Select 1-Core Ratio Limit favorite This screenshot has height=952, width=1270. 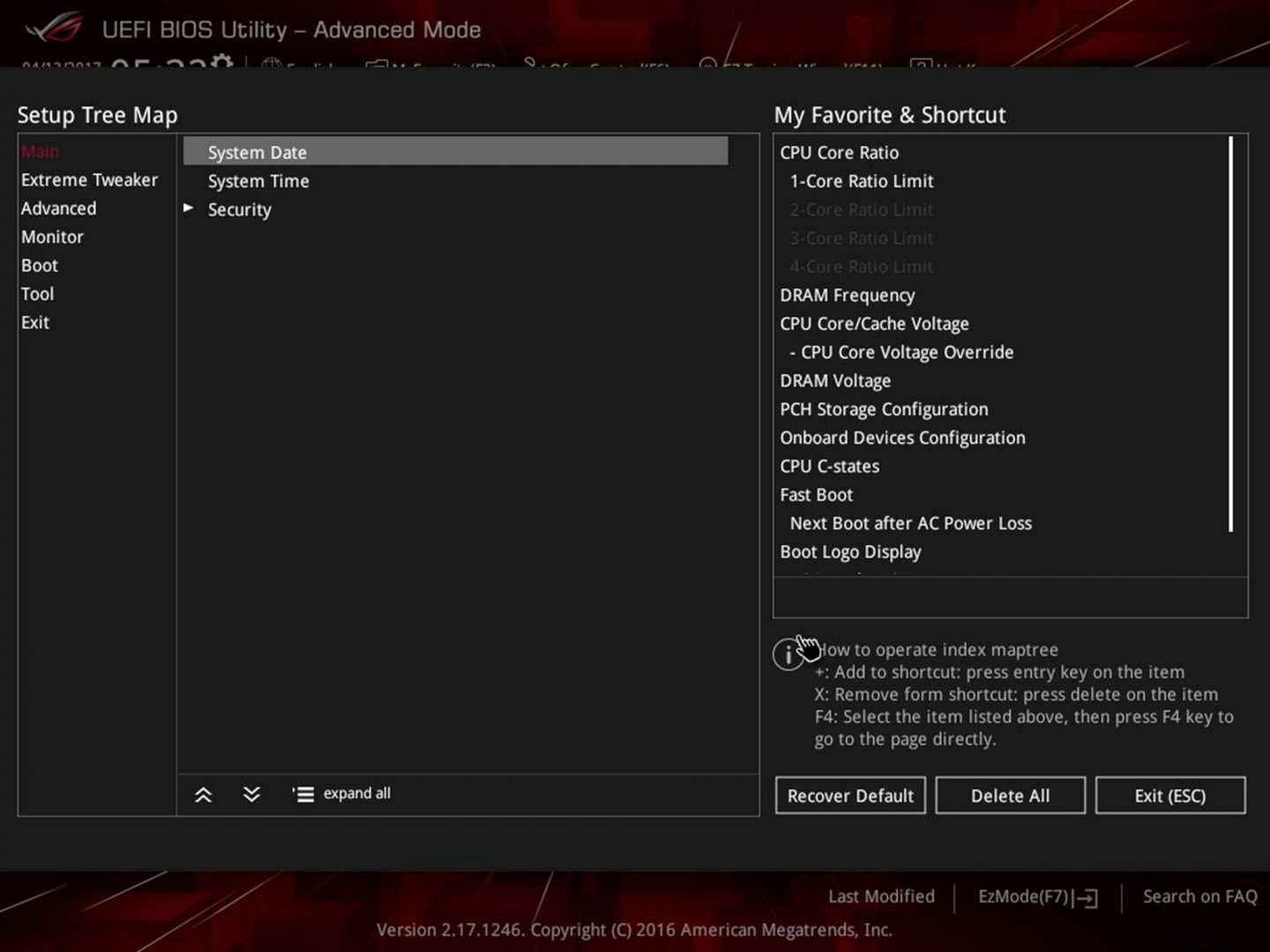pyautogui.click(x=861, y=181)
